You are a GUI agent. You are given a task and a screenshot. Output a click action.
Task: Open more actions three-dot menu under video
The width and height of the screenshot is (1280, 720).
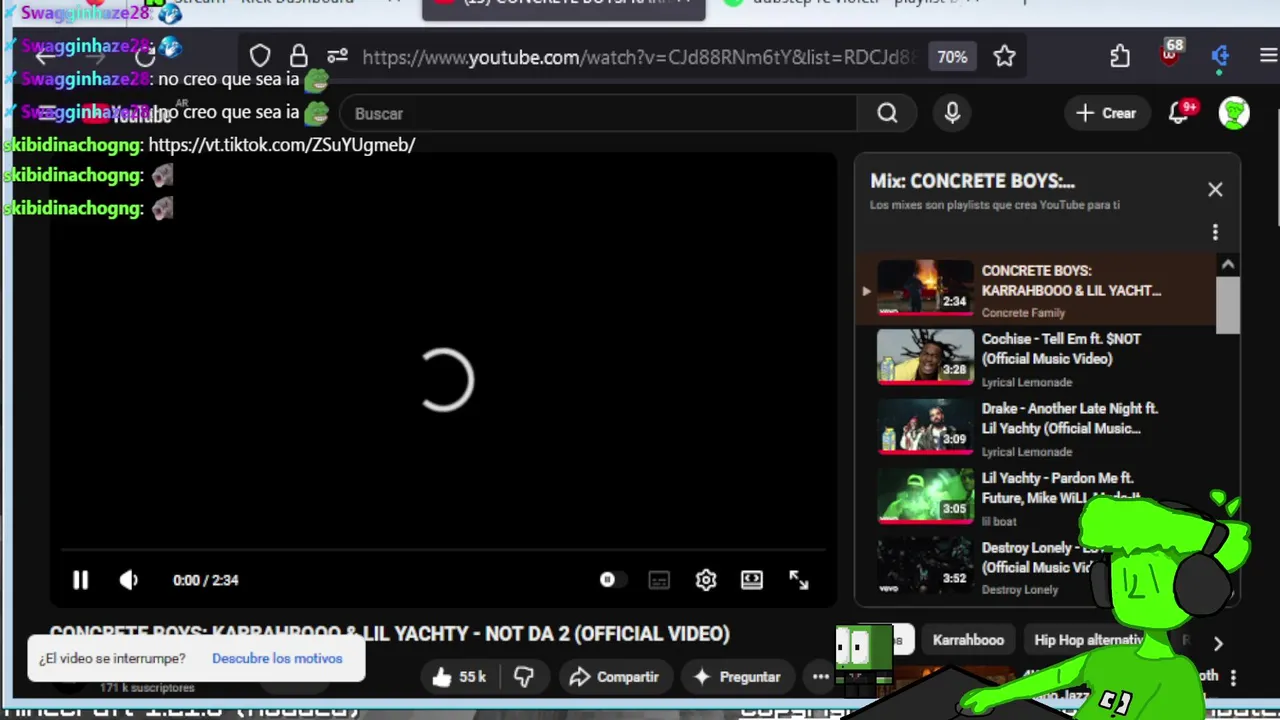point(820,677)
